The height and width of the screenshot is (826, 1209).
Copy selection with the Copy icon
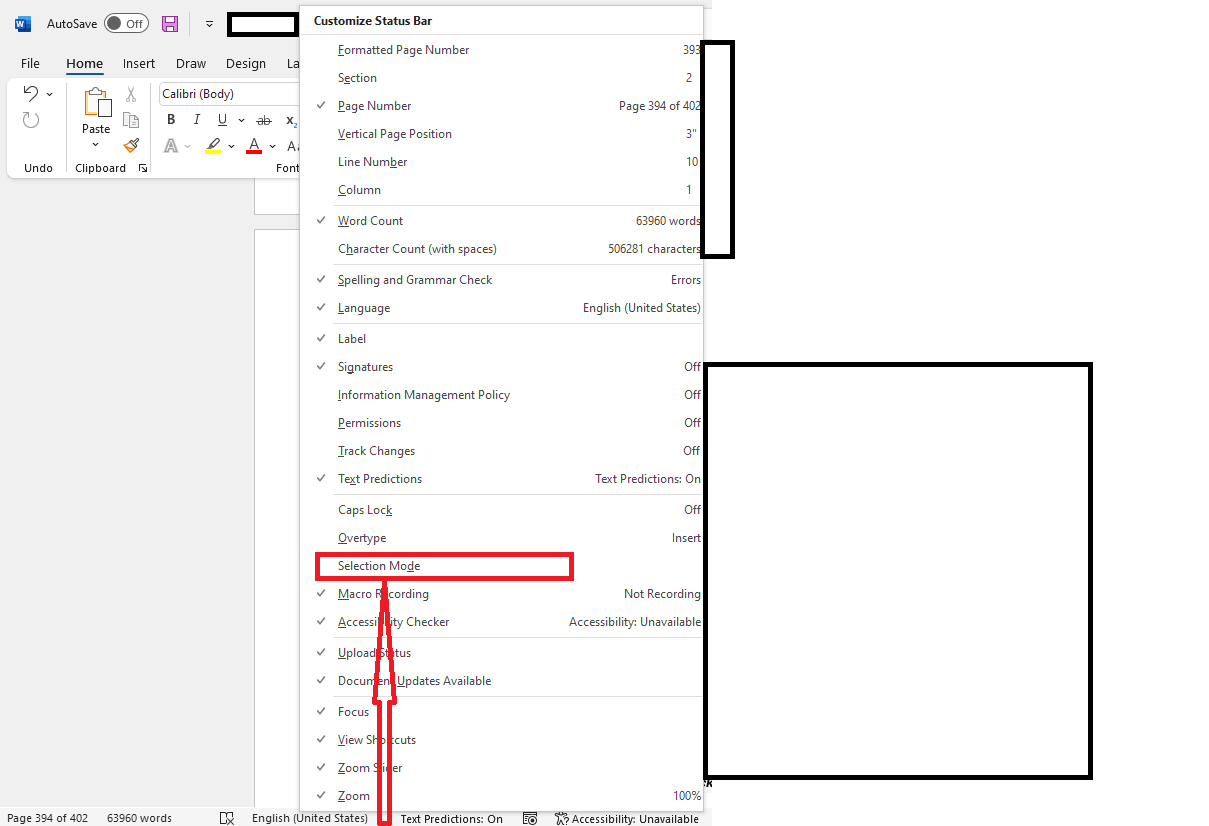(130, 120)
